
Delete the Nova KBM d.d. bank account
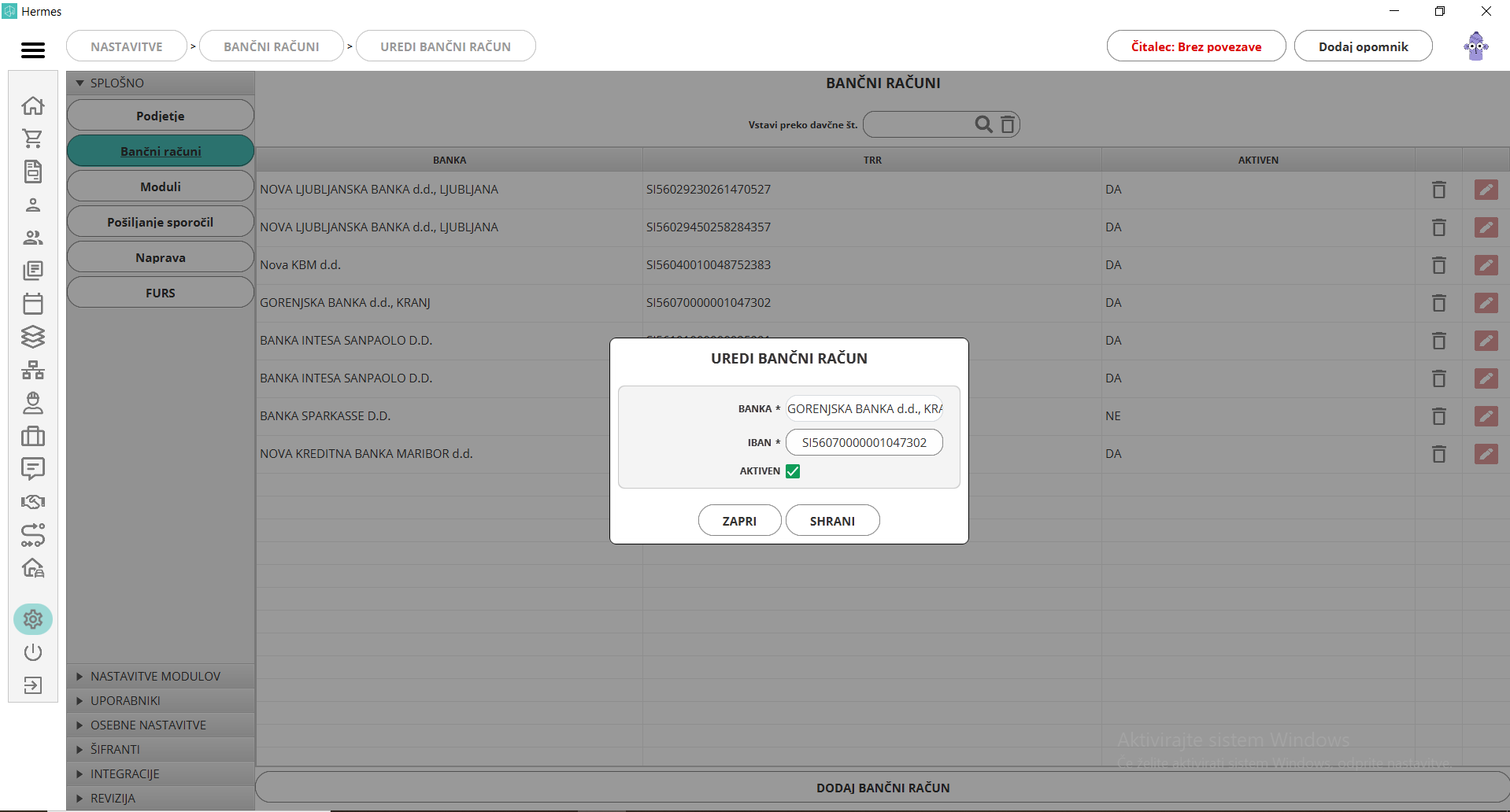pyautogui.click(x=1439, y=265)
